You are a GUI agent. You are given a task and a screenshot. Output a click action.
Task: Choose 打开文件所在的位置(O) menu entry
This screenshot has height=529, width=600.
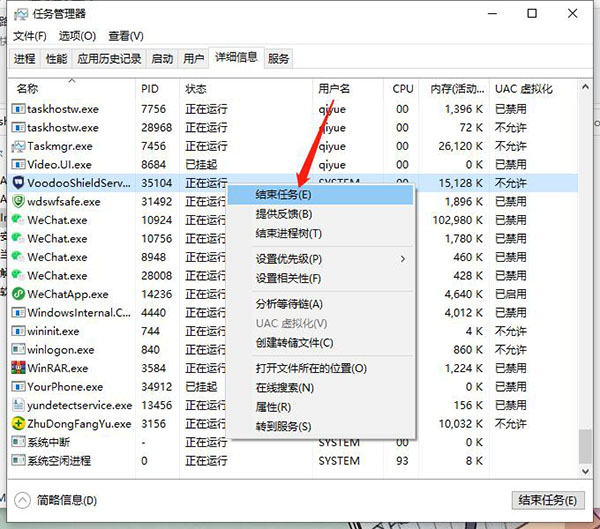tap(321, 368)
